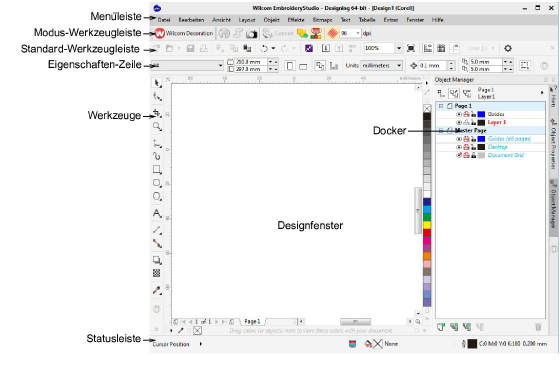Set page to landscape orientation
Screen dimensions: 560x368
tap(303, 66)
